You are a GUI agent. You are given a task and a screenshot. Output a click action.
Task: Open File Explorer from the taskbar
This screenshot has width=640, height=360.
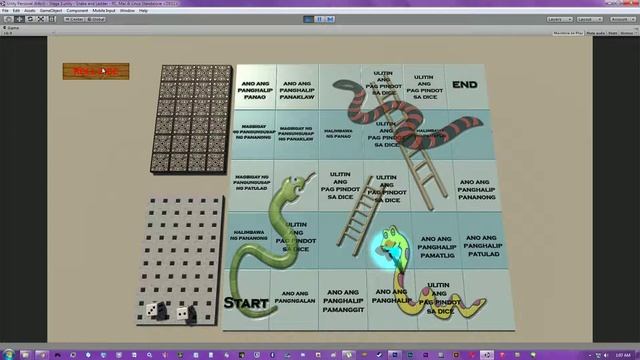click(x=25, y=355)
